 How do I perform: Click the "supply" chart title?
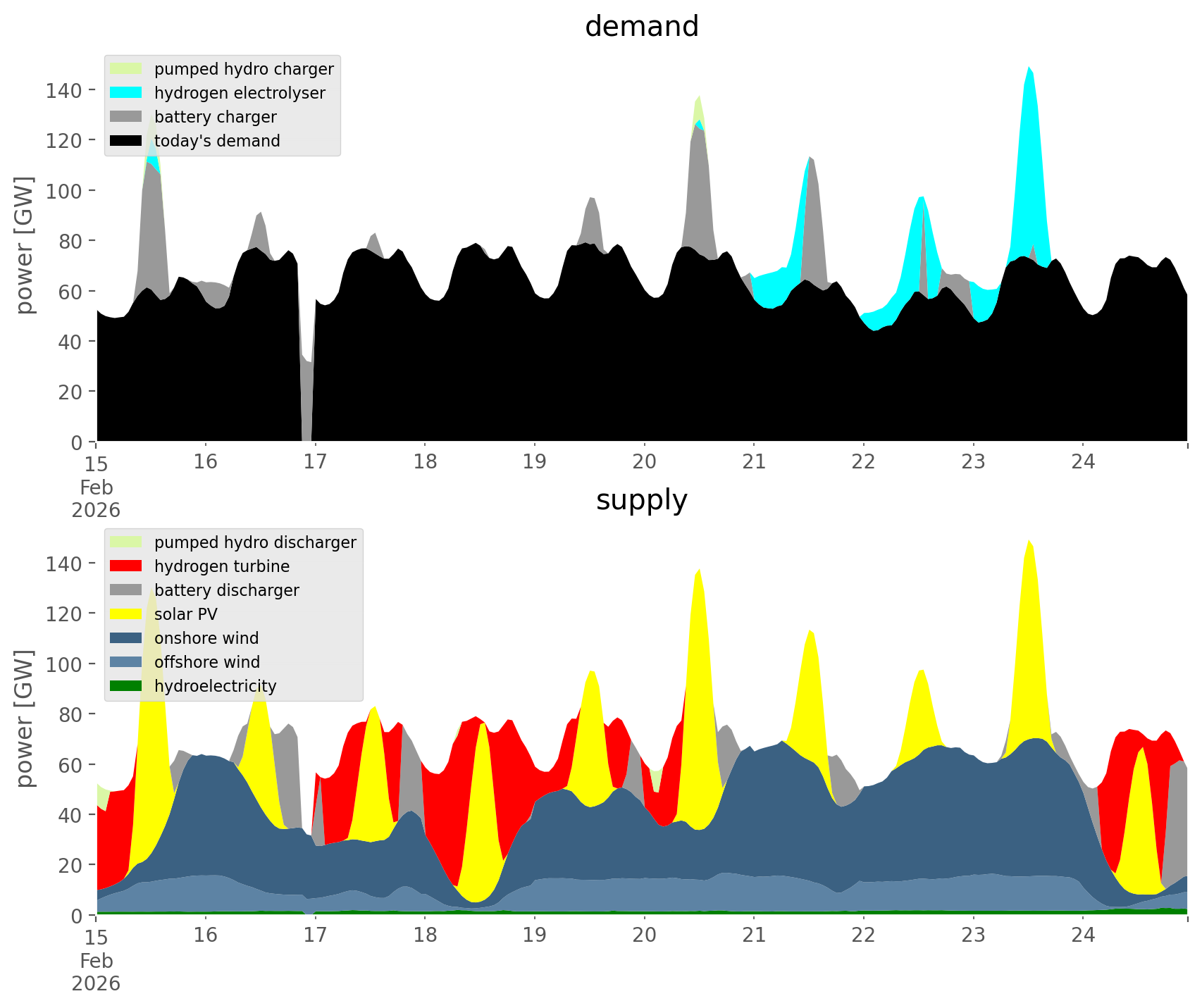[641, 500]
